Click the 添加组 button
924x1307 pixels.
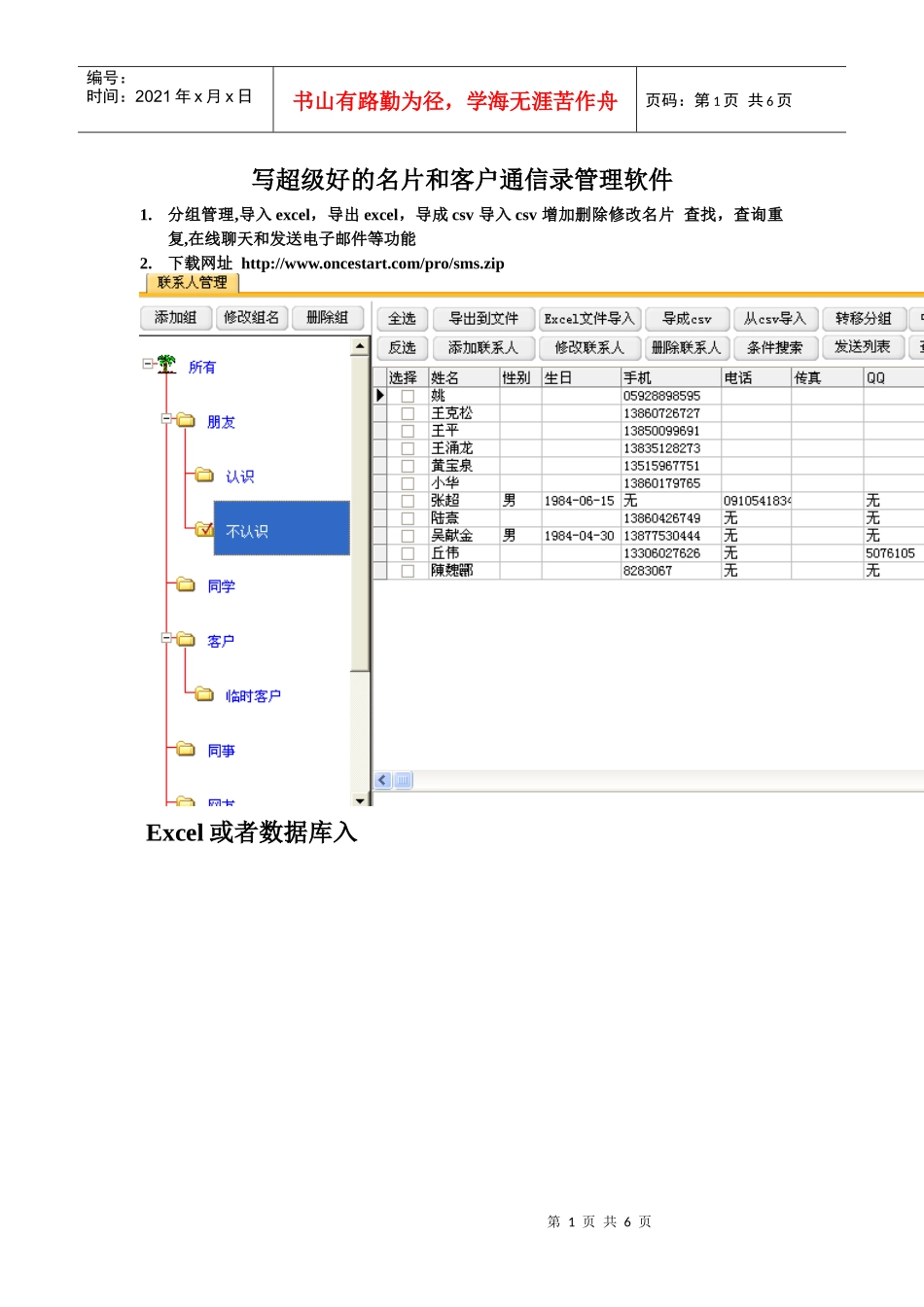tap(175, 317)
